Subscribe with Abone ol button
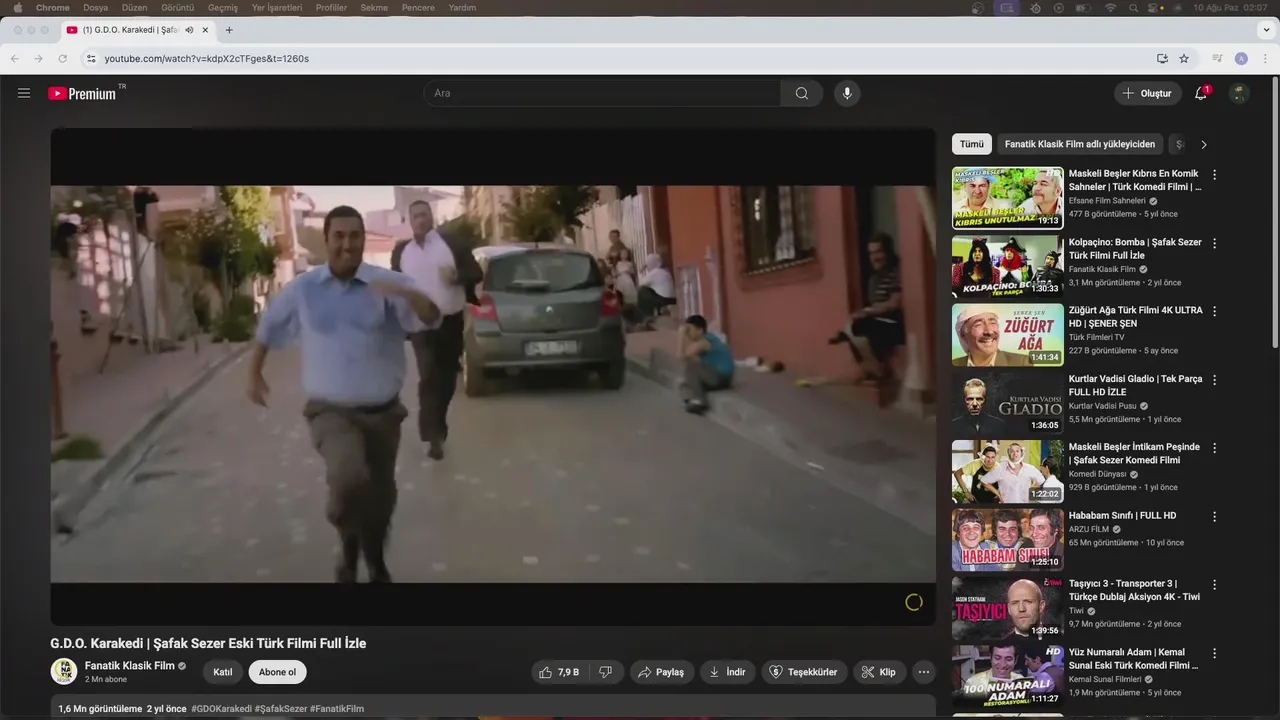Screen dimensions: 1280x720 pyautogui.click(x=277, y=672)
